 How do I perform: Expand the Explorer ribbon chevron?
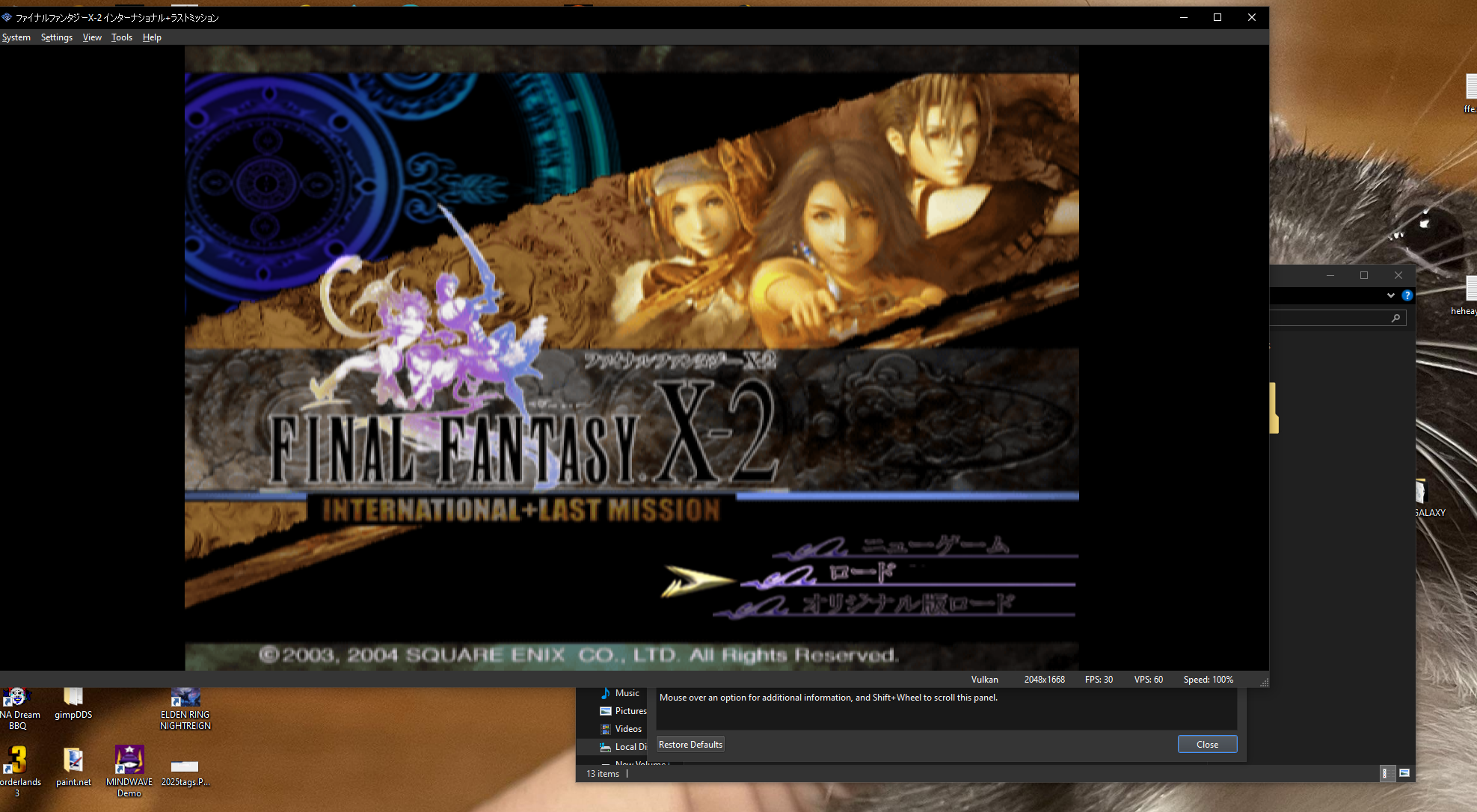[x=1390, y=295]
